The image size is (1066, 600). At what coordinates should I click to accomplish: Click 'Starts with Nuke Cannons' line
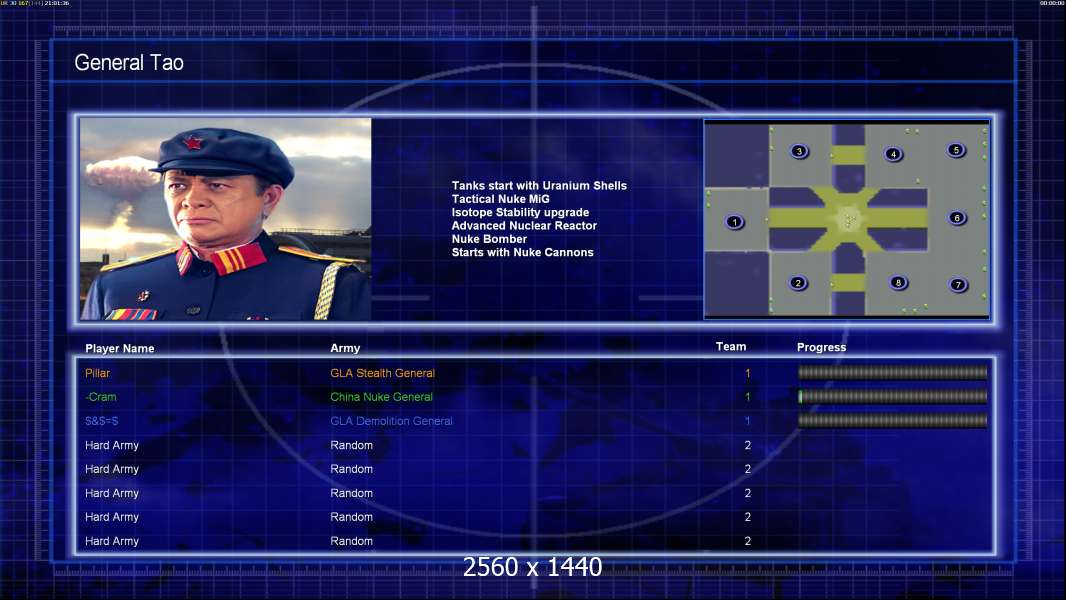point(522,252)
